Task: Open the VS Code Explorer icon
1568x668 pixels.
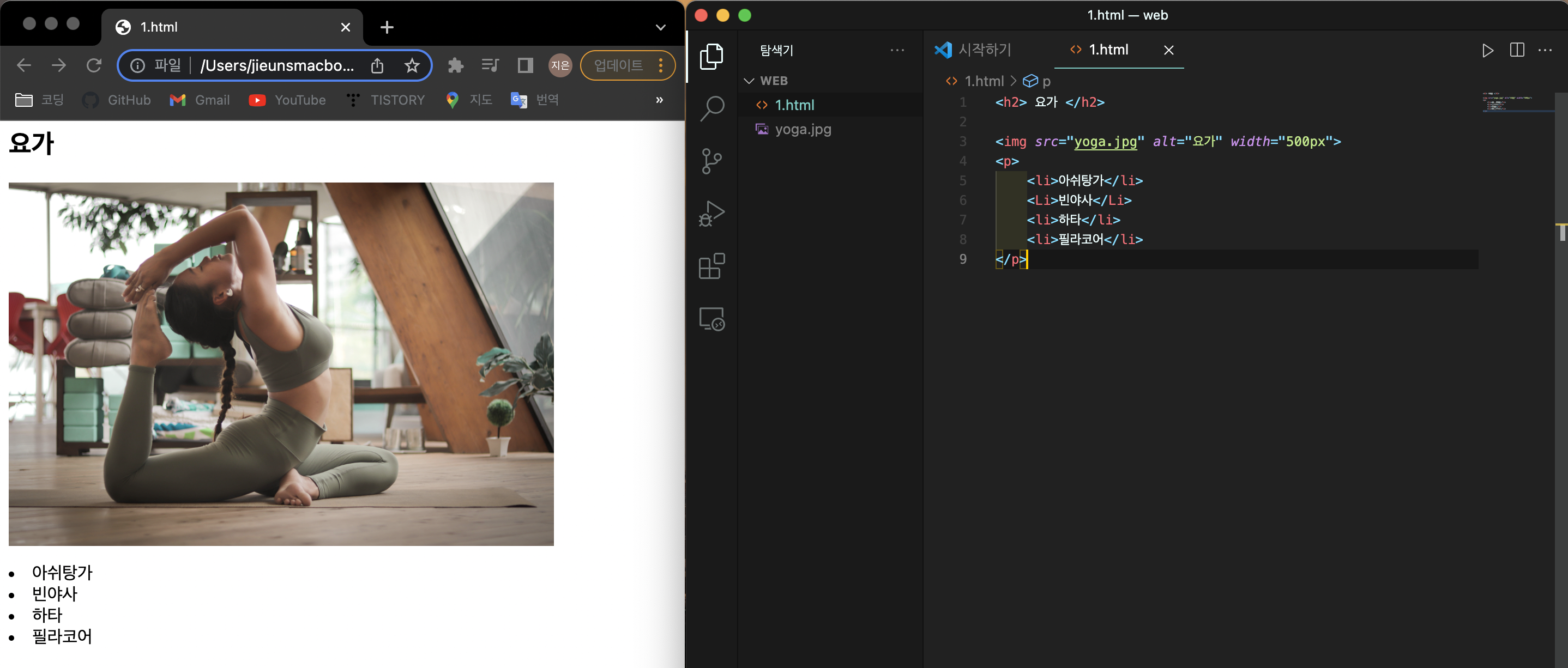Action: click(x=711, y=57)
